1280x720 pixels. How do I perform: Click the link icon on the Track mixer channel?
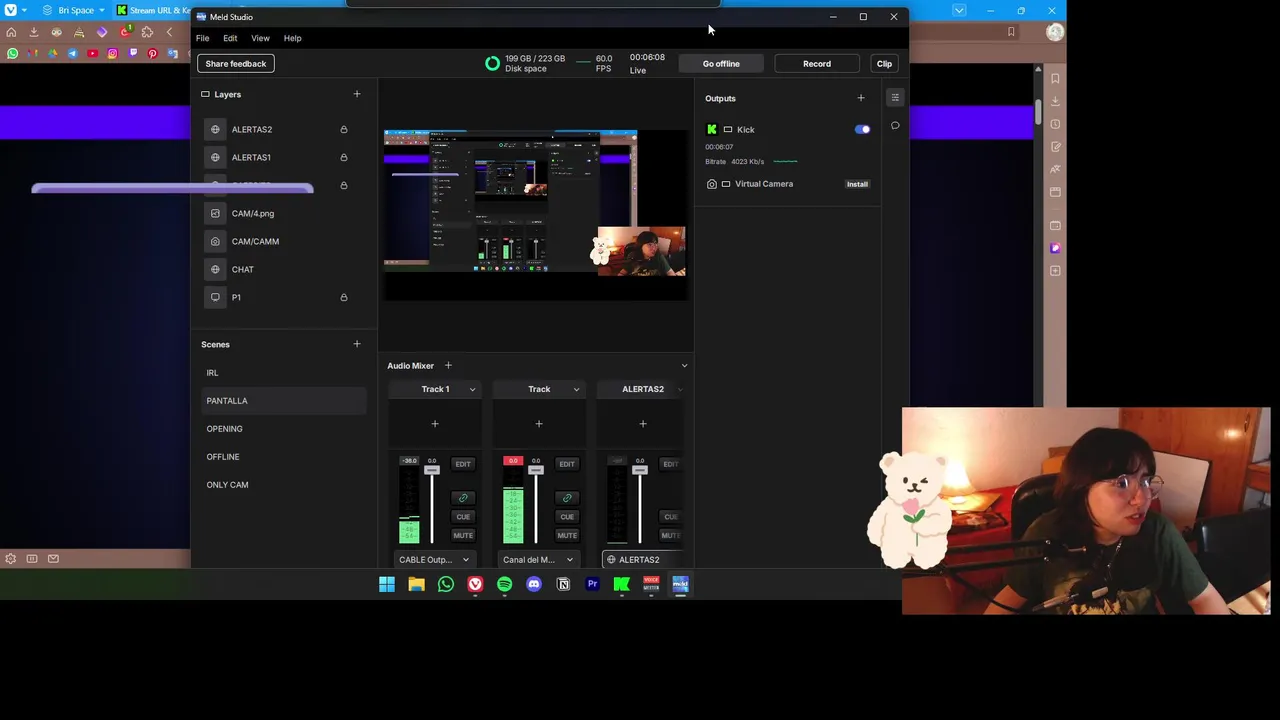pos(567,498)
